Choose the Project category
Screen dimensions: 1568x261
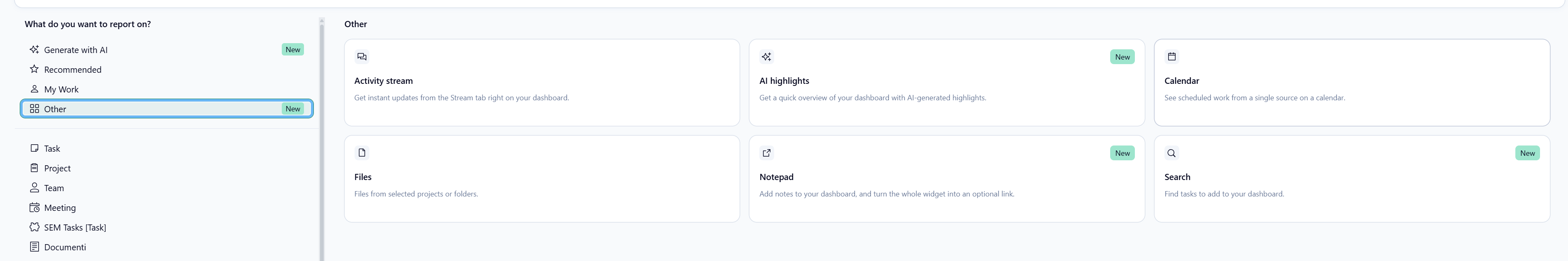[x=57, y=169]
